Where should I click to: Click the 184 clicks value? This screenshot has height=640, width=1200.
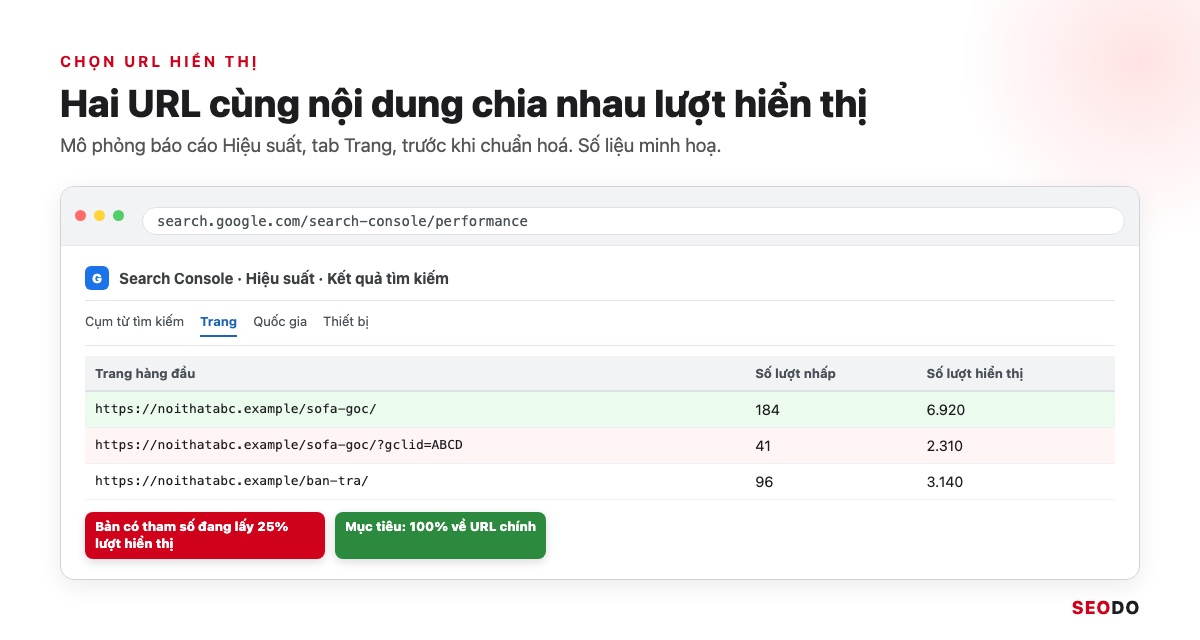tap(767, 410)
